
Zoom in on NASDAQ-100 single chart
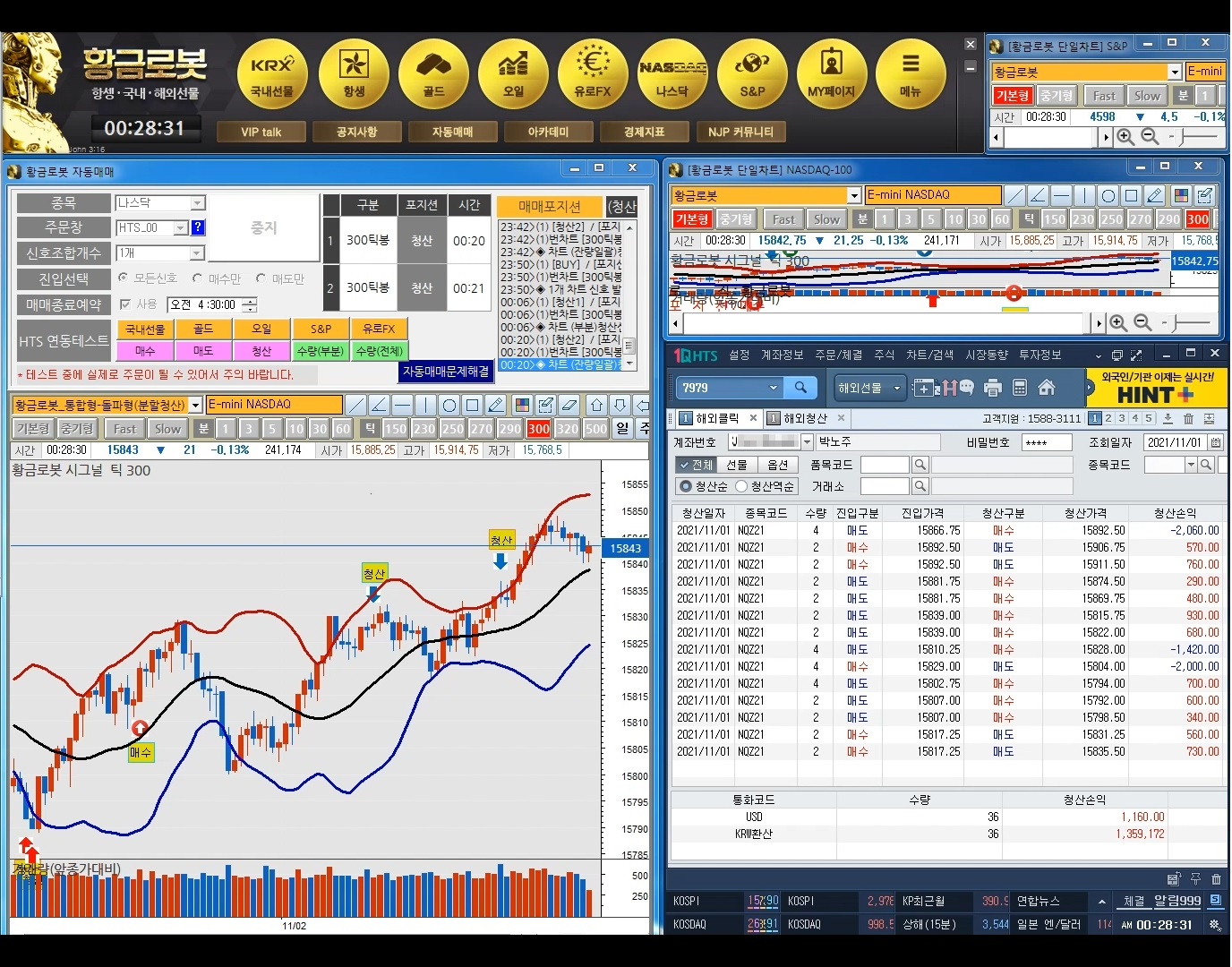[x=1118, y=322]
